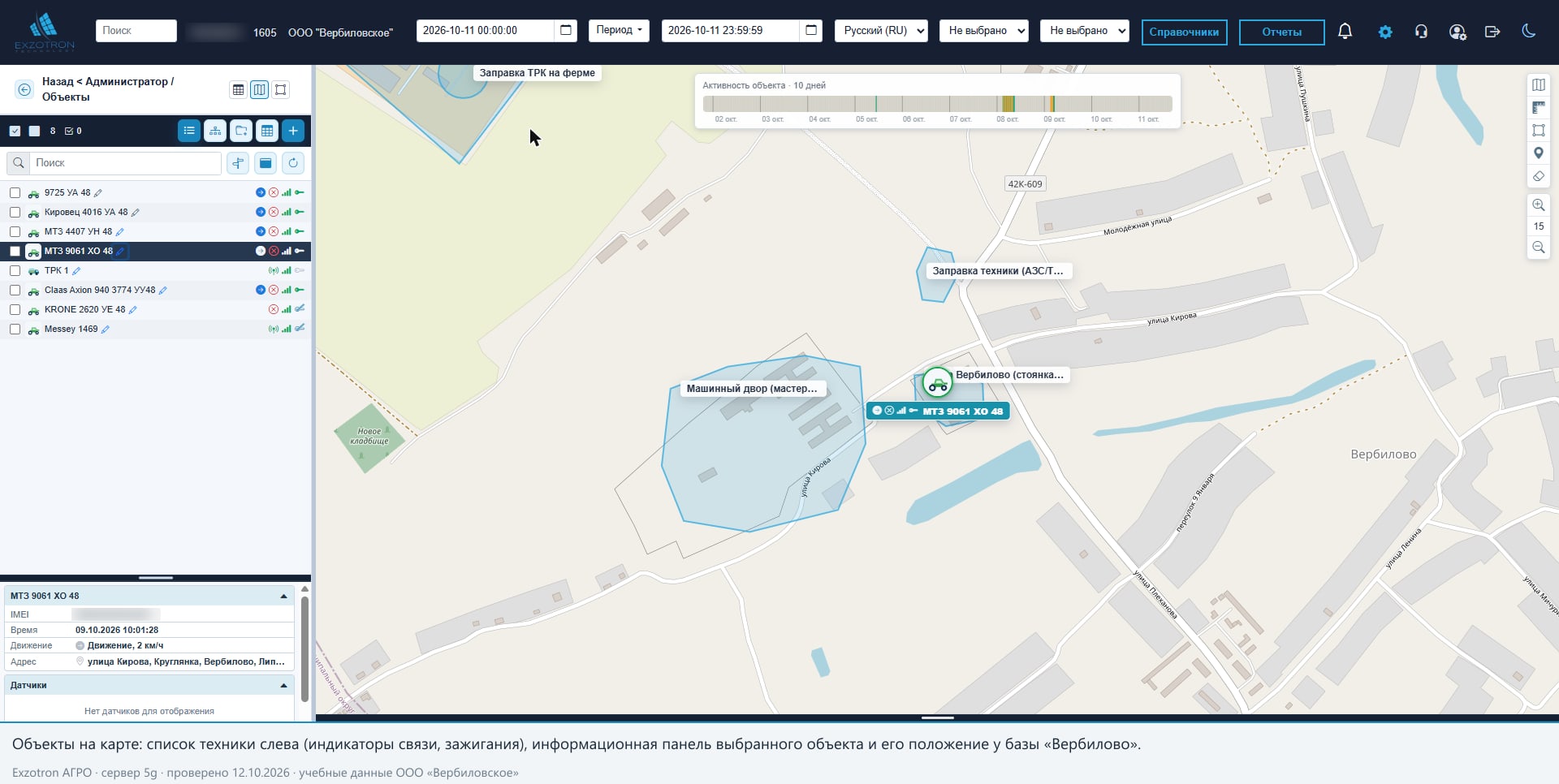1559x784 pixels.
Task: Open the first Не выбрано dropdown
Action: click(983, 31)
